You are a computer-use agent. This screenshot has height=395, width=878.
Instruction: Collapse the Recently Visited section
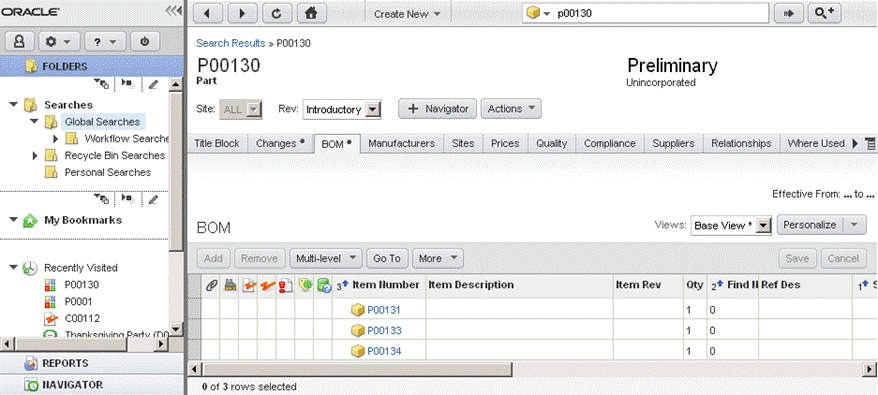point(14,268)
